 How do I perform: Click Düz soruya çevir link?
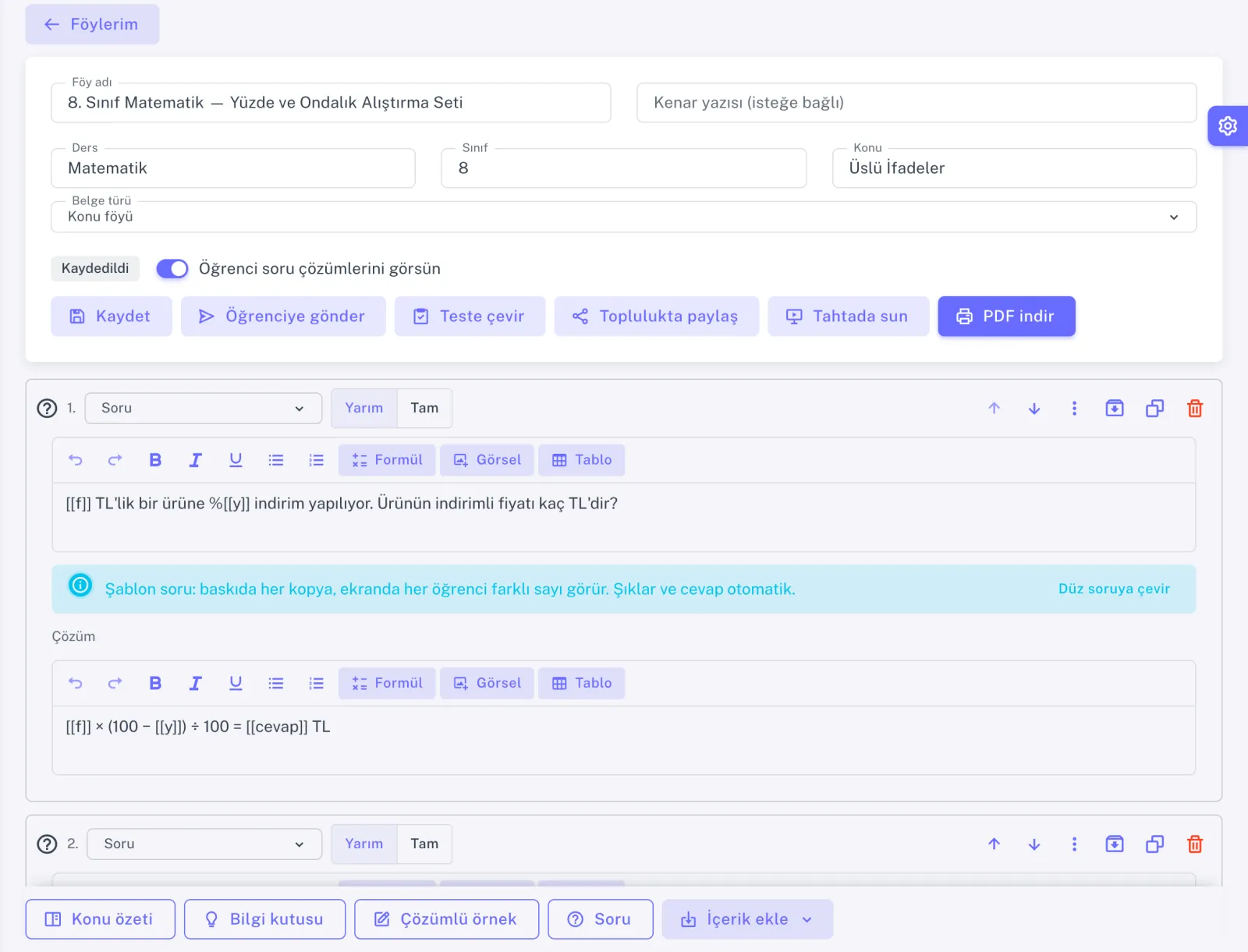pos(1114,589)
